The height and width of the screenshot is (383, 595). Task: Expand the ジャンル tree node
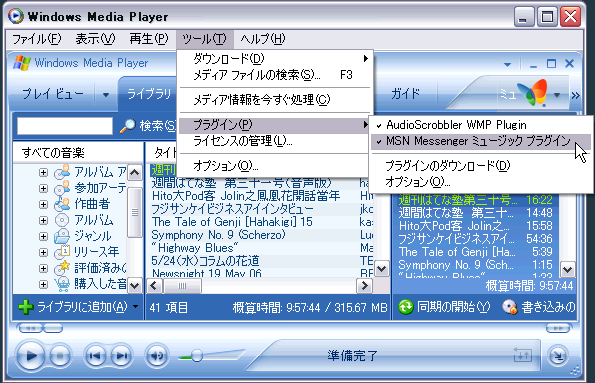click(x=43, y=236)
